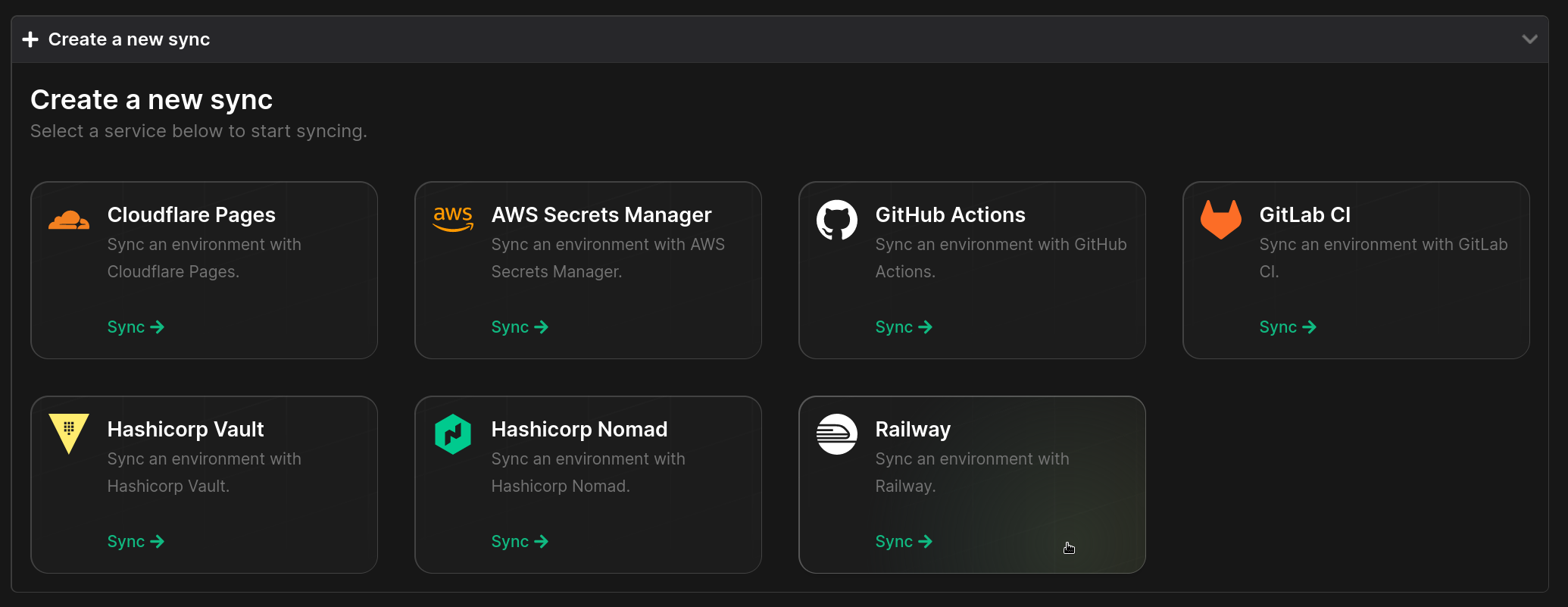Screen dimensions: 1568x607
Task: Choose Sync for Hashicorp Nomad
Action: (x=520, y=542)
